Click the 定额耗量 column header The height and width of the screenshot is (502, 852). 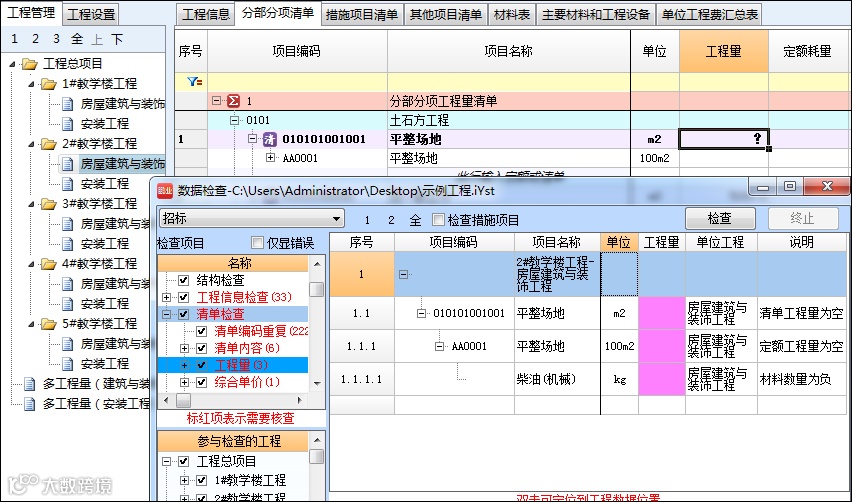[807, 51]
